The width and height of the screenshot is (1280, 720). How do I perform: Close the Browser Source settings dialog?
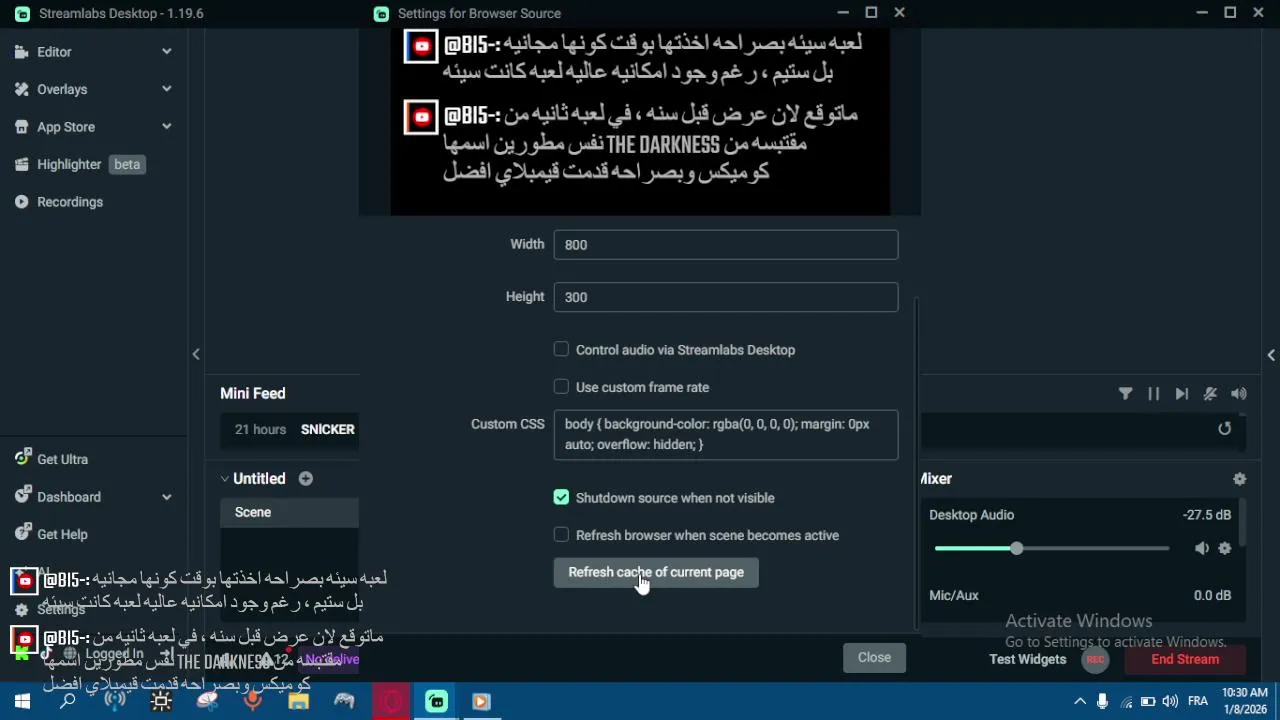pyautogui.click(x=874, y=657)
